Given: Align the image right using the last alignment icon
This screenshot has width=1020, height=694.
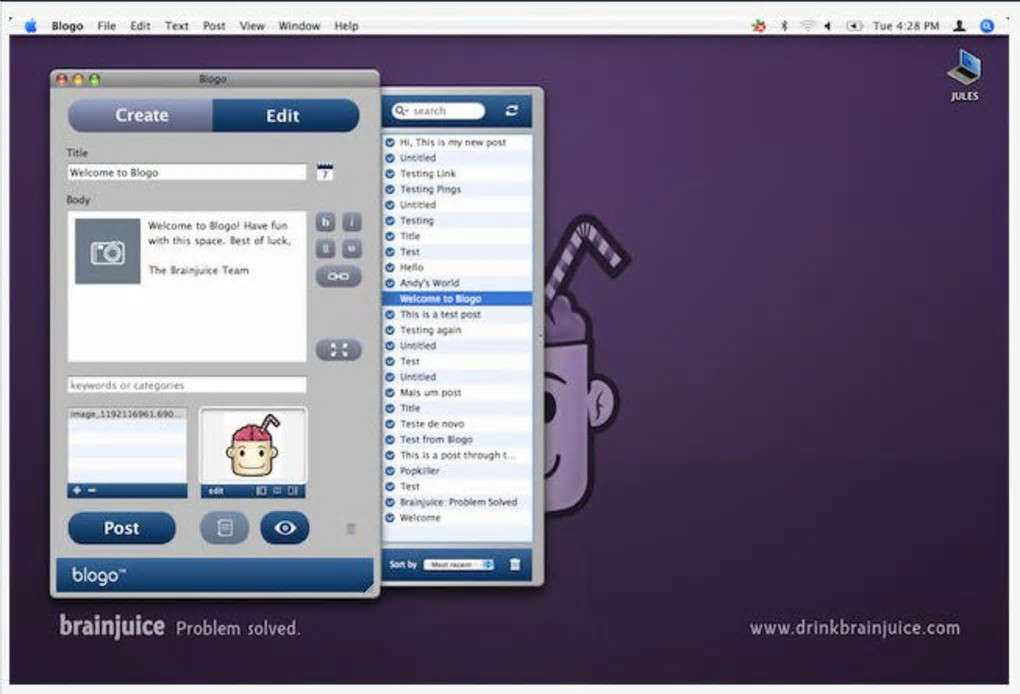Looking at the screenshot, I should pyautogui.click(x=293, y=491).
